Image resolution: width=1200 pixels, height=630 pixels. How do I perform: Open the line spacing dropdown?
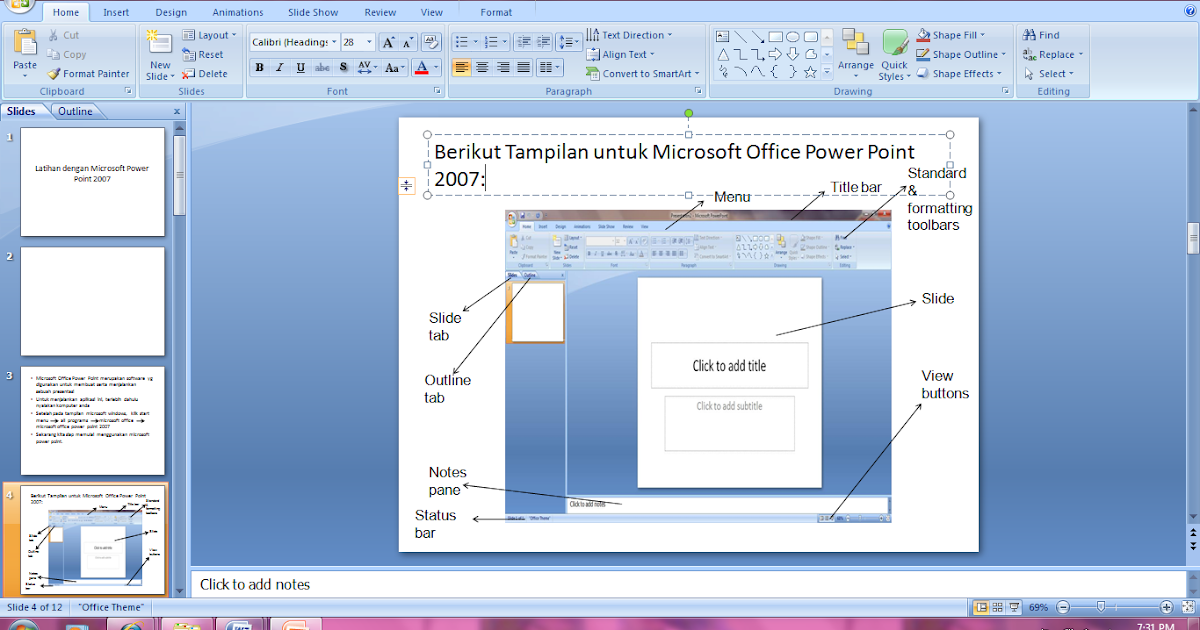569,42
